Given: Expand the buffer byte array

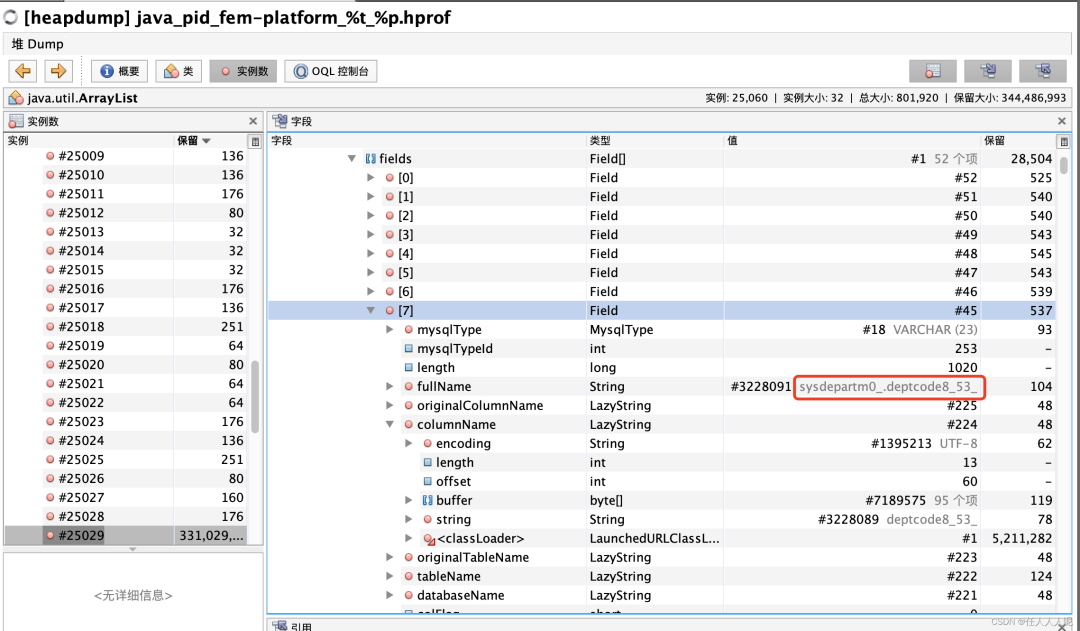Looking at the screenshot, I should point(408,500).
